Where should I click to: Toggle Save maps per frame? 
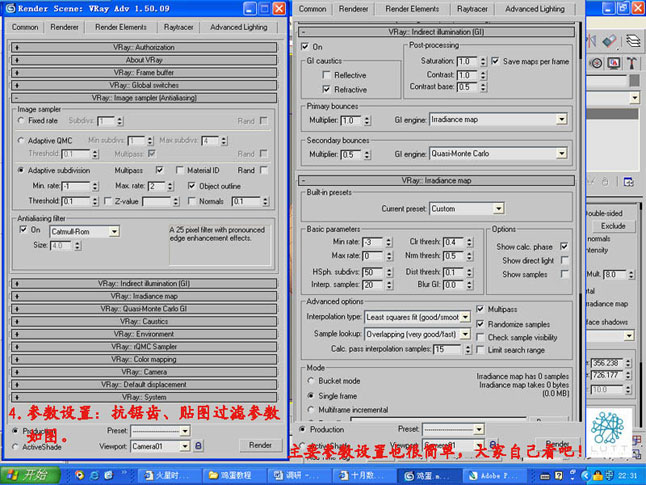pos(495,61)
